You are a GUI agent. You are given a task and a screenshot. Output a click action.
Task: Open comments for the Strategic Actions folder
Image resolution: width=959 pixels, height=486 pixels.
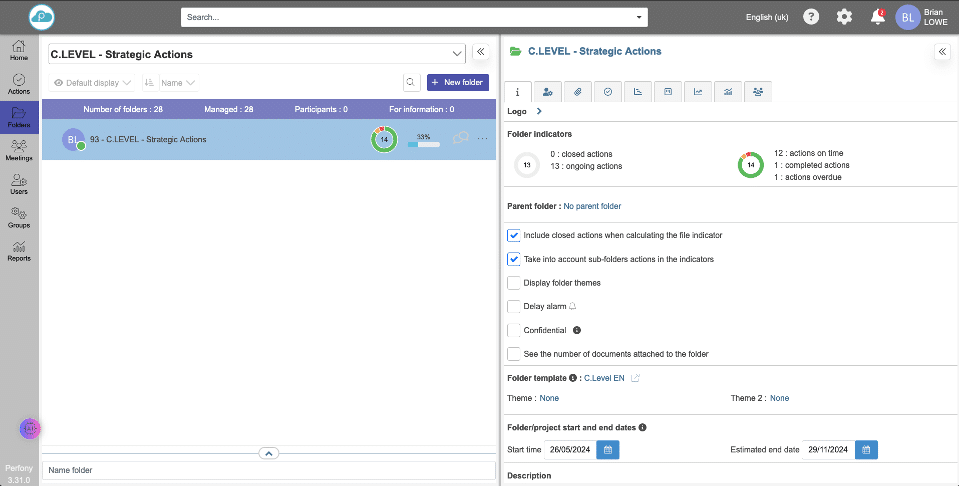point(461,139)
